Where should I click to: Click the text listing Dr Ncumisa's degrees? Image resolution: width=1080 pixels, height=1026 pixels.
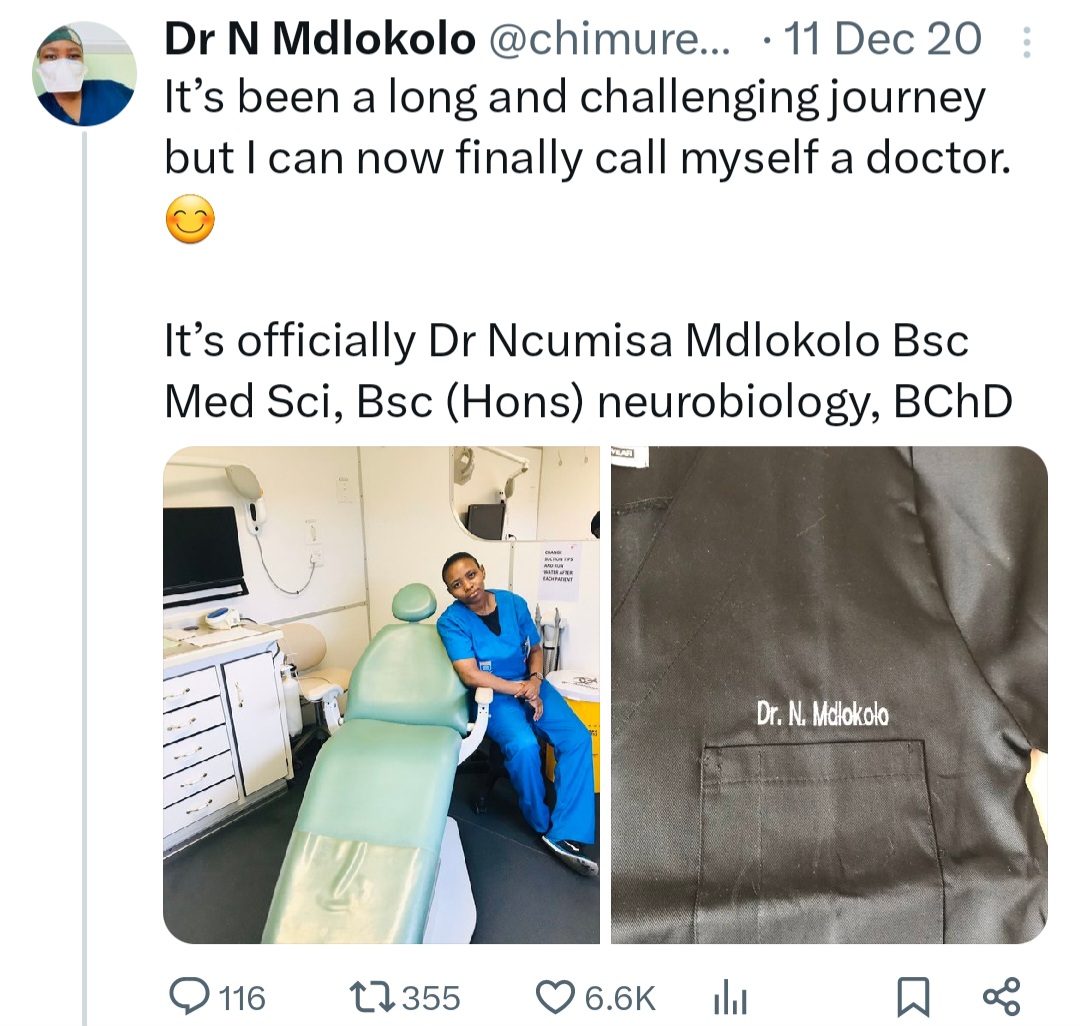pos(587,372)
